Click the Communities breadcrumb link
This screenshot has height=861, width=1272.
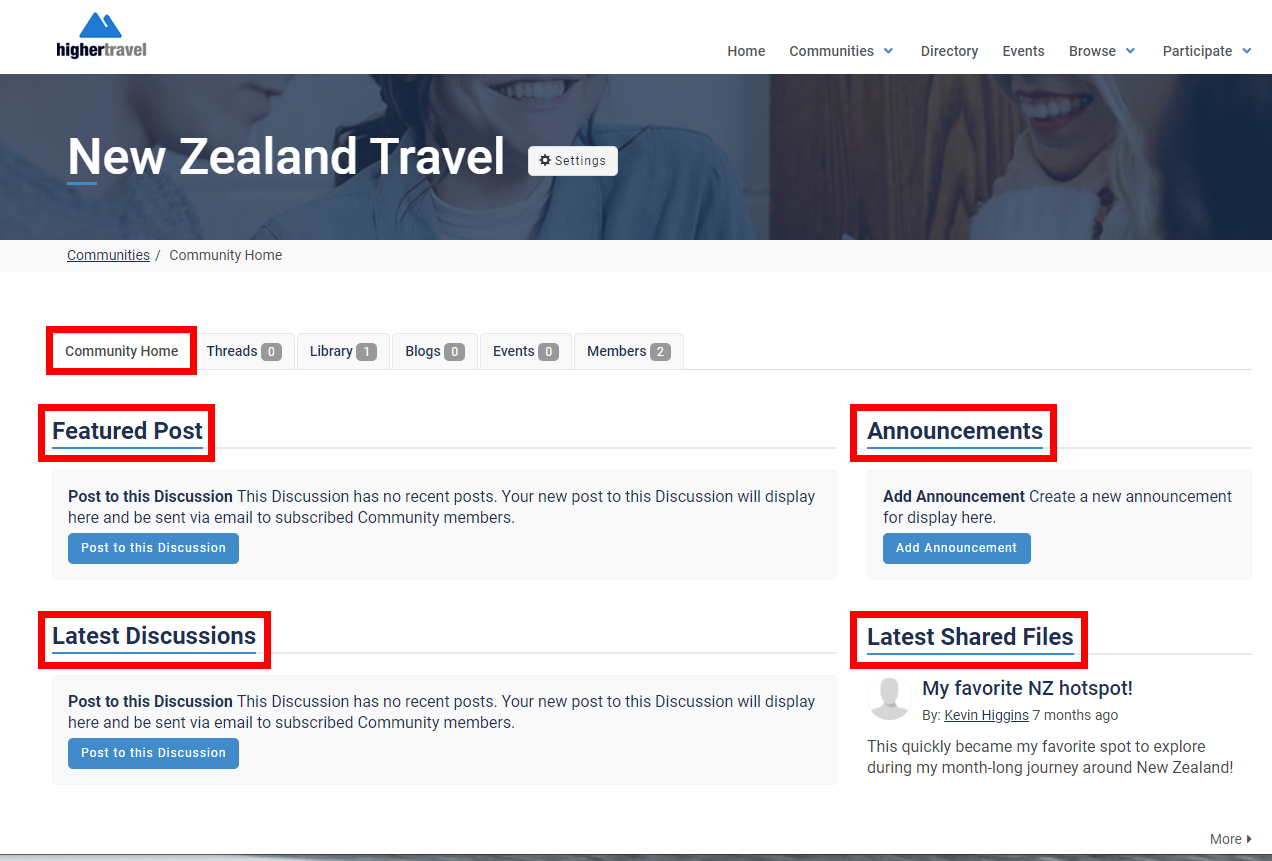coord(108,255)
